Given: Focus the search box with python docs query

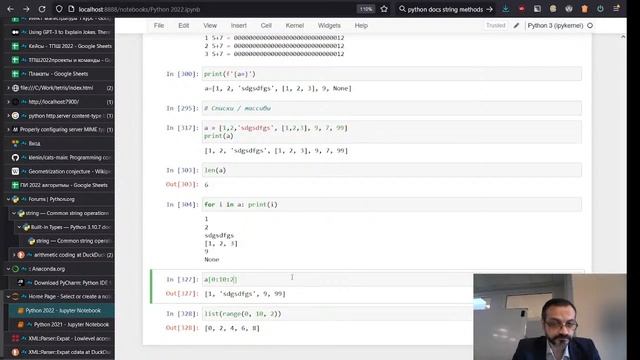Looking at the screenshot, I should coord(445,9).
